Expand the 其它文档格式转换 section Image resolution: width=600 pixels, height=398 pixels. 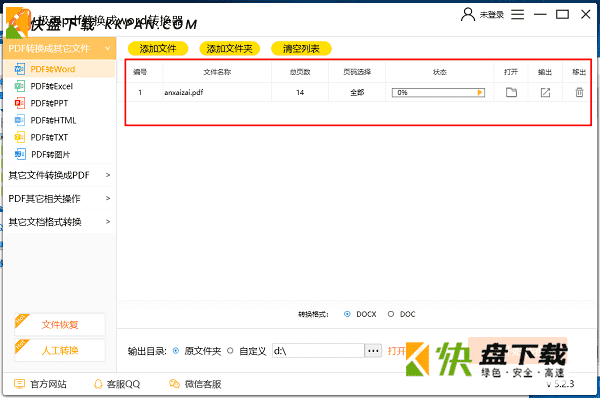(59, 222)
